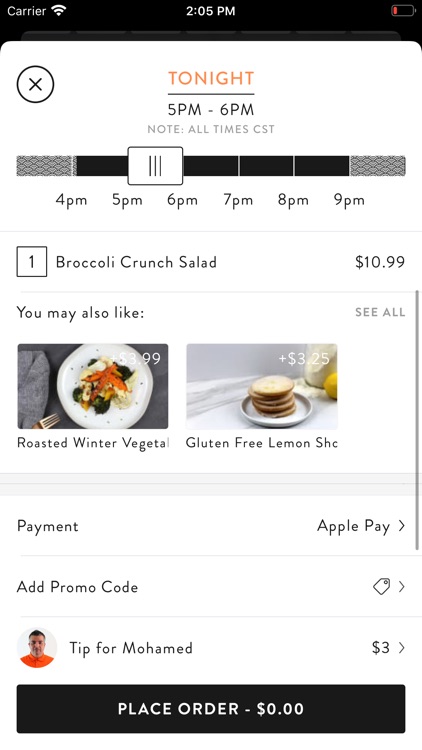Open the $3 tip amount chevron

click(x=401, y=648)
